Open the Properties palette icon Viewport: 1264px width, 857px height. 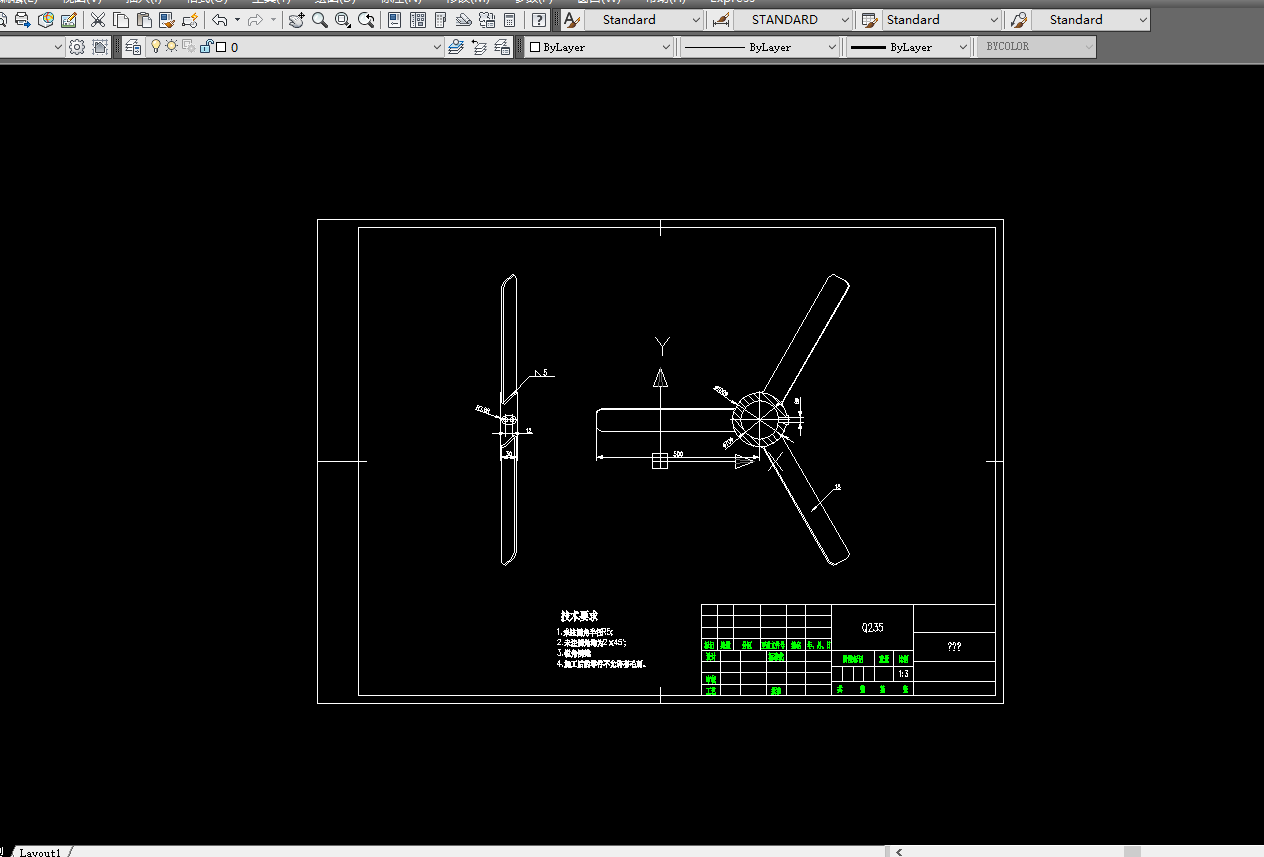pyautogui.click(x=394, y=20)
